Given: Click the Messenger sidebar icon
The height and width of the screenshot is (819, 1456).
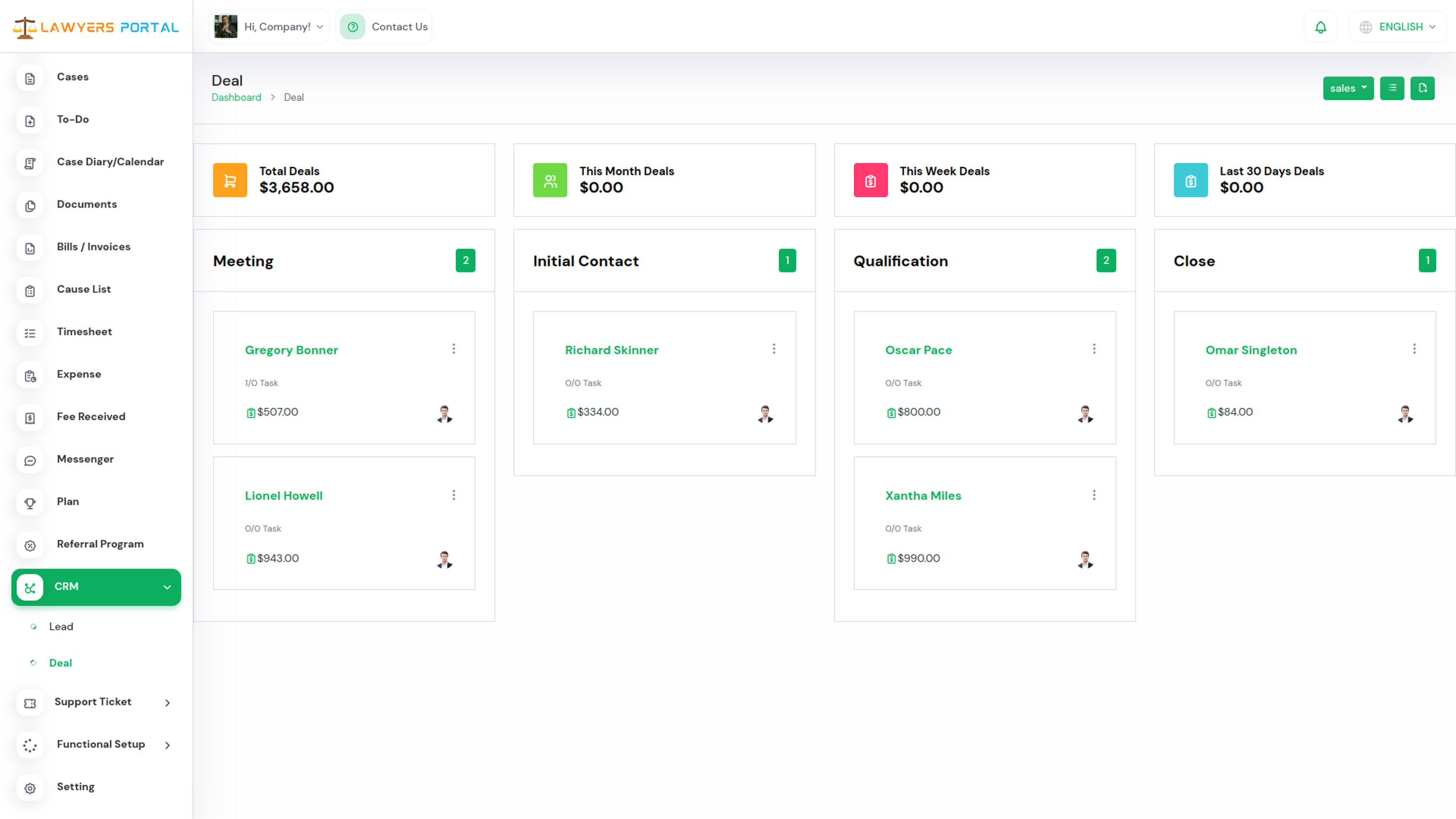Looking at the screenshot, I should (30, 461).
